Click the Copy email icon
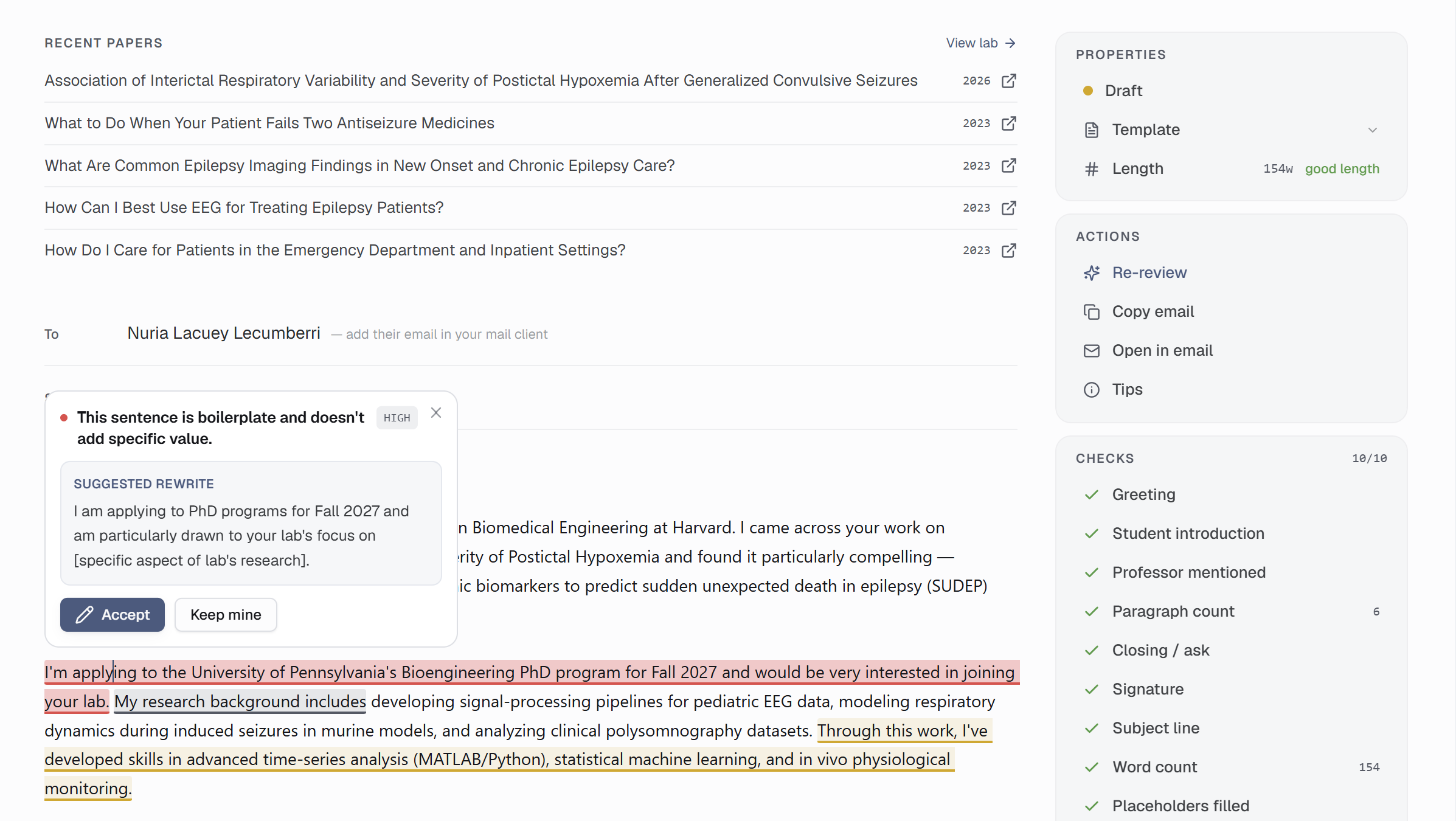The height and width of the screenshot is (821, 1456). [1092, 312]
